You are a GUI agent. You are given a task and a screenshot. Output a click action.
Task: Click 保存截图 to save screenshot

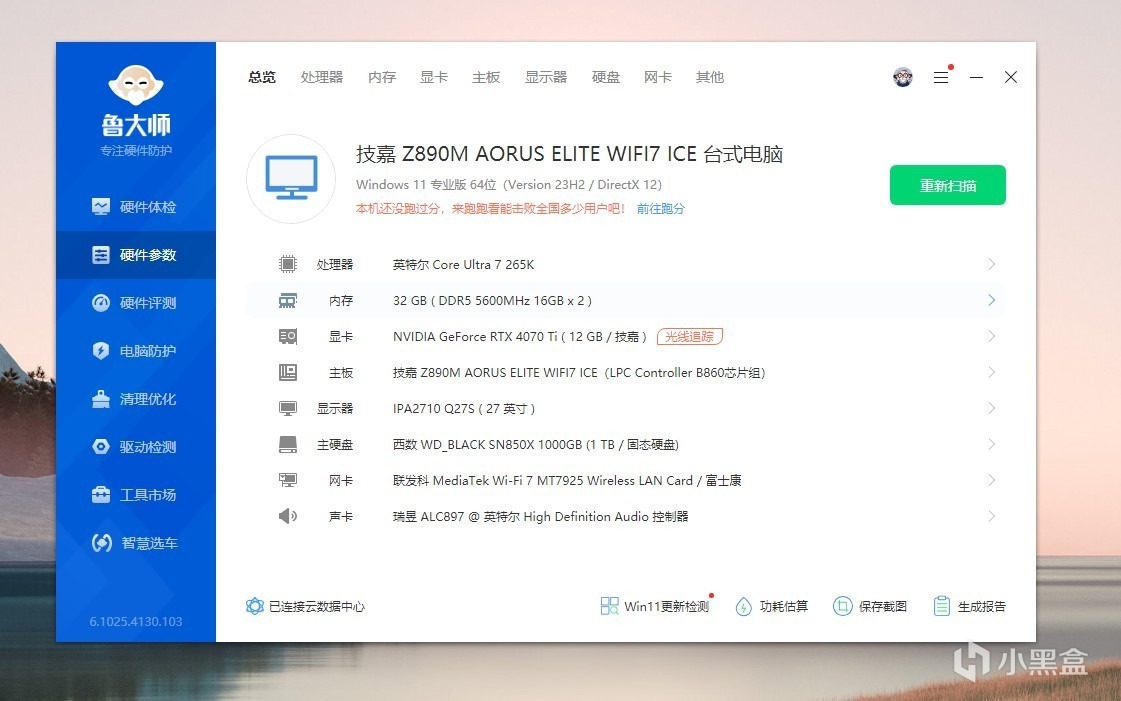point(870,607)
